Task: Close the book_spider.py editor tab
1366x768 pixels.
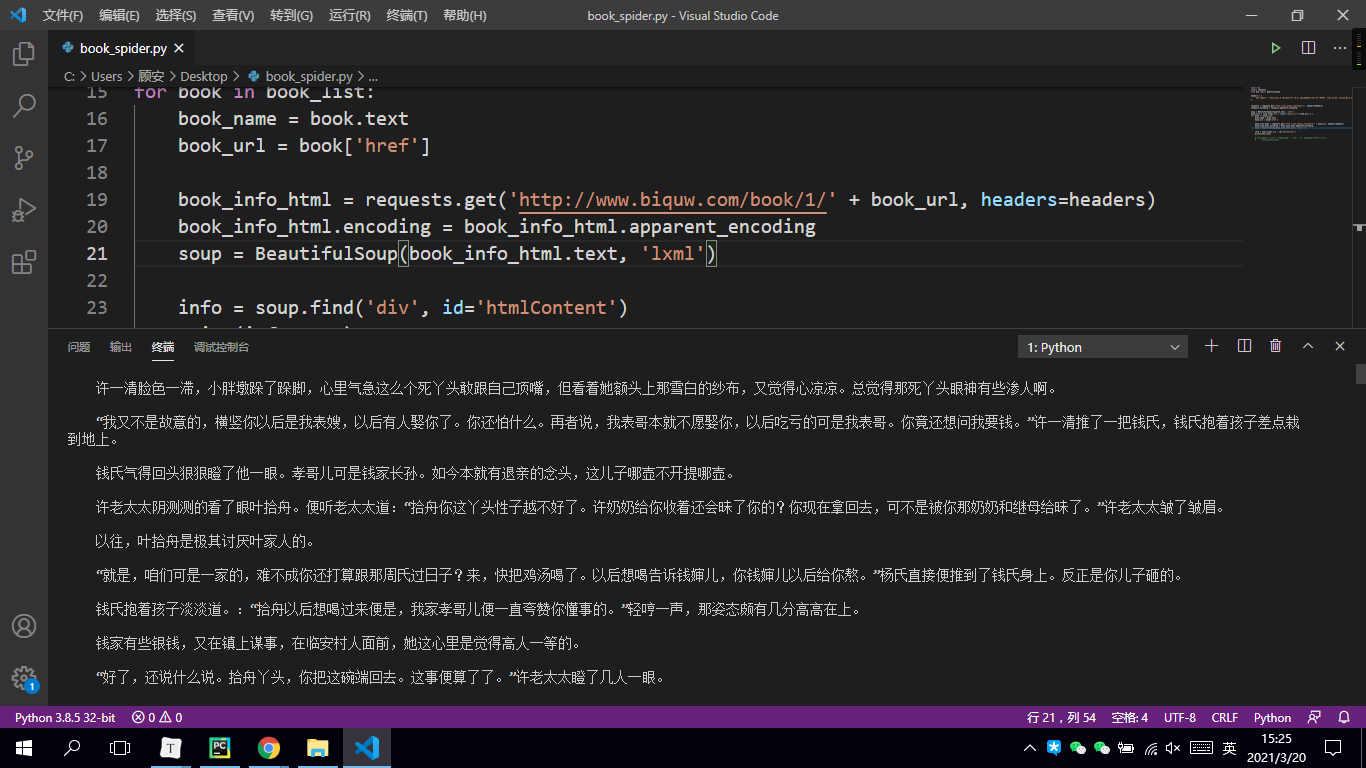Action: coord(179,48)
